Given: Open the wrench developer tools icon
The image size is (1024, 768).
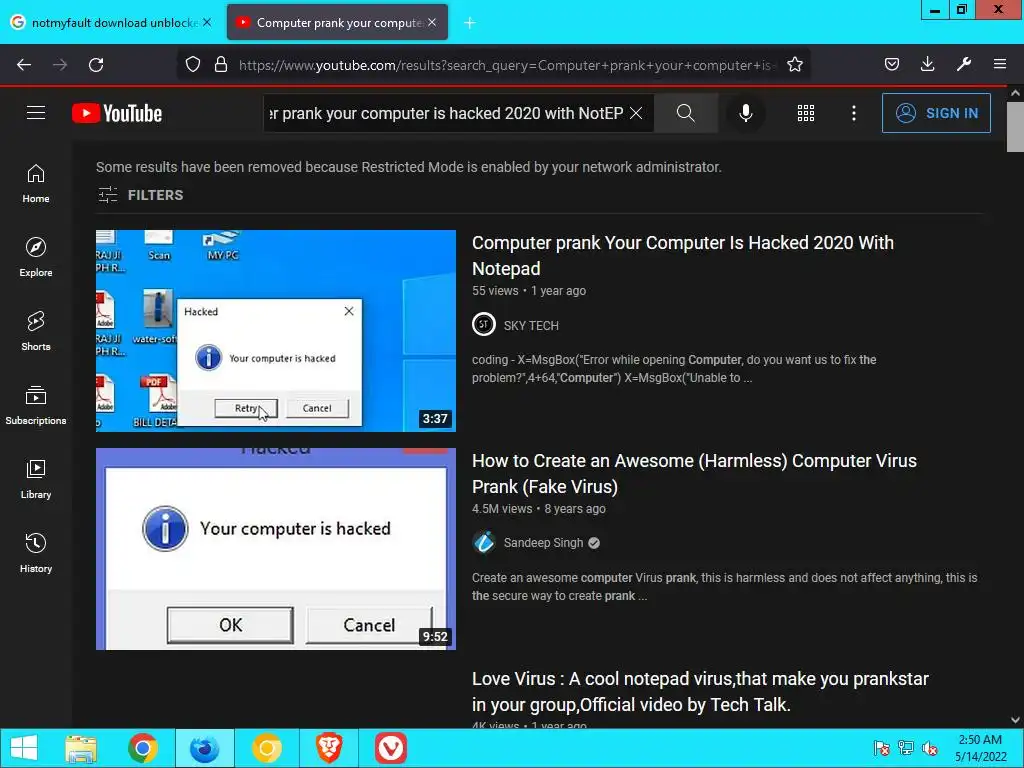Looking at the screenshot, I should coord(964,65).
